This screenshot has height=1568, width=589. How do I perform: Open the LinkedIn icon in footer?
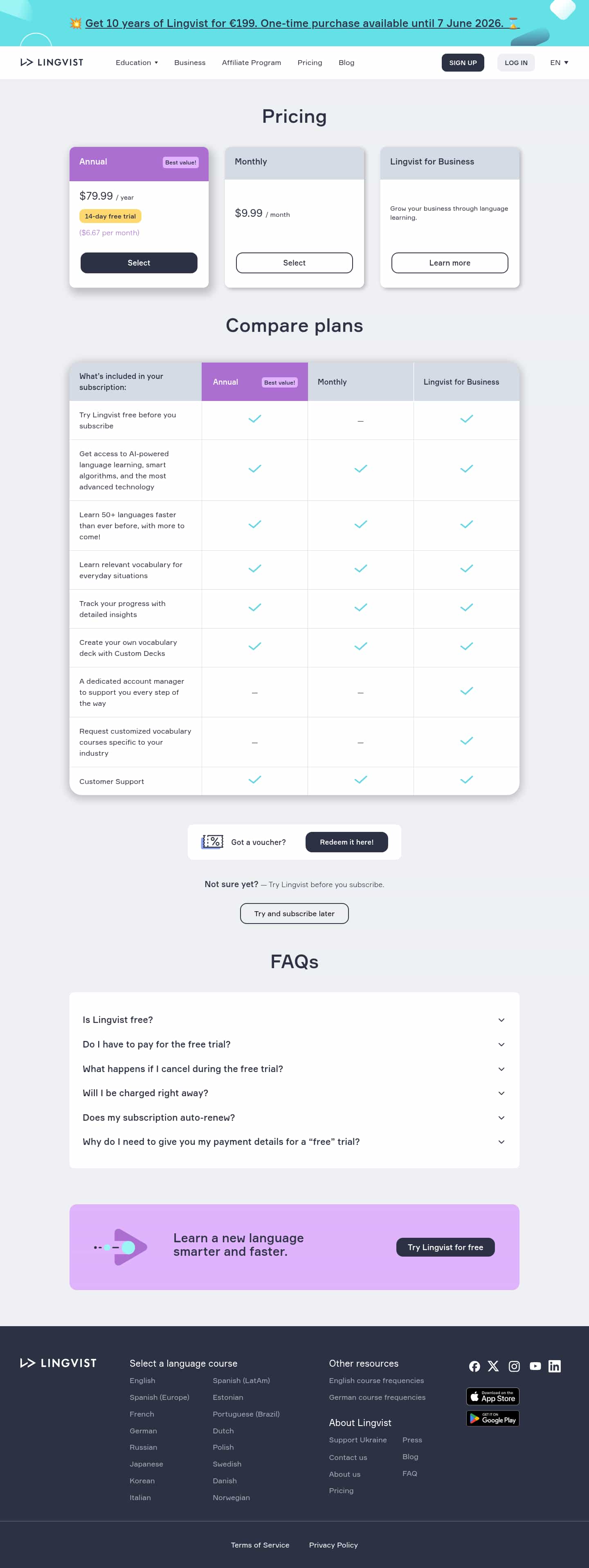554,1367
